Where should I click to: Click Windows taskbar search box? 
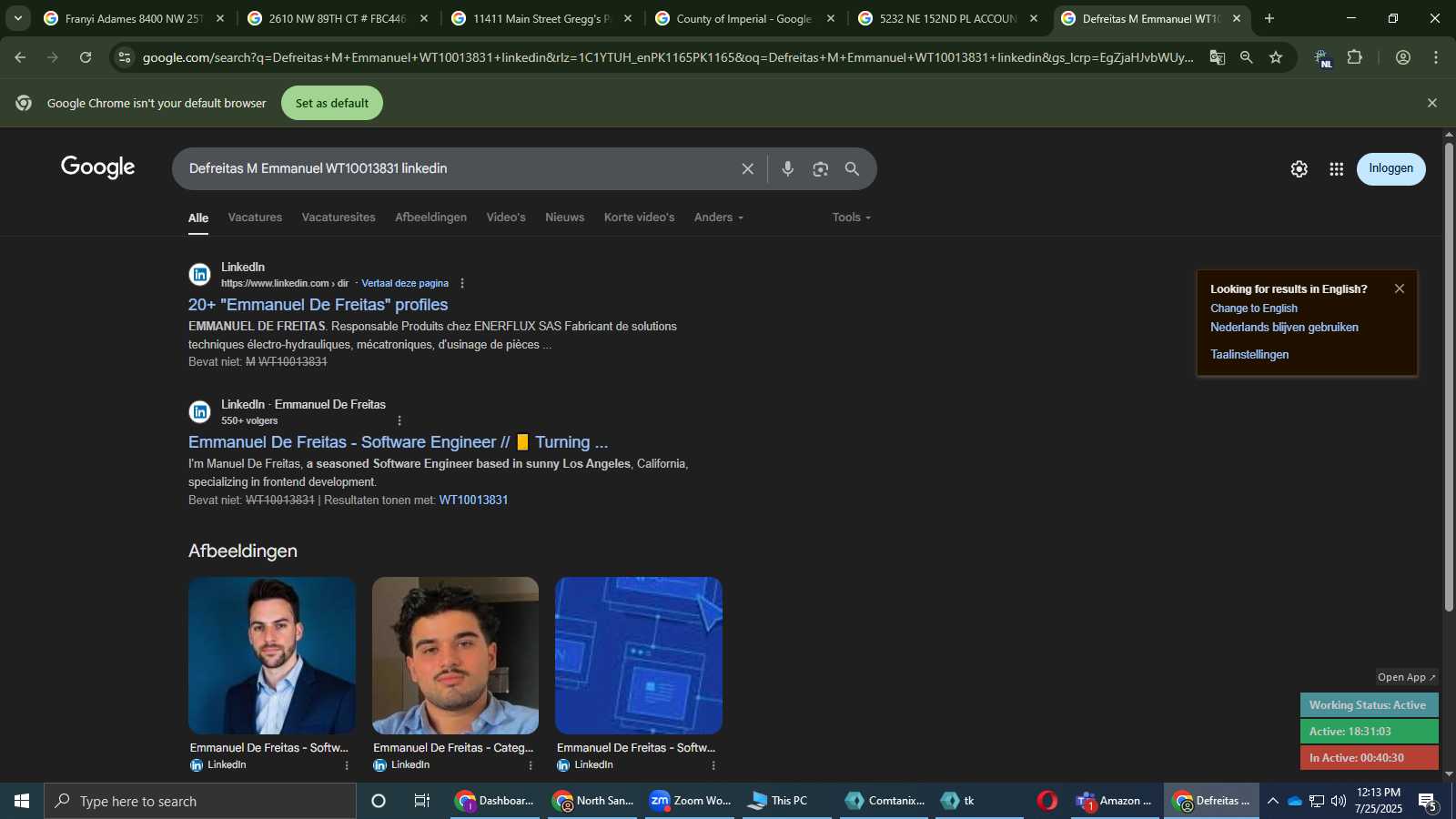200,801
